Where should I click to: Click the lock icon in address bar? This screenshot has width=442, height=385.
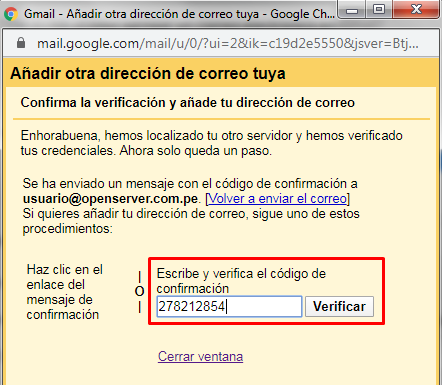(21, 43)
